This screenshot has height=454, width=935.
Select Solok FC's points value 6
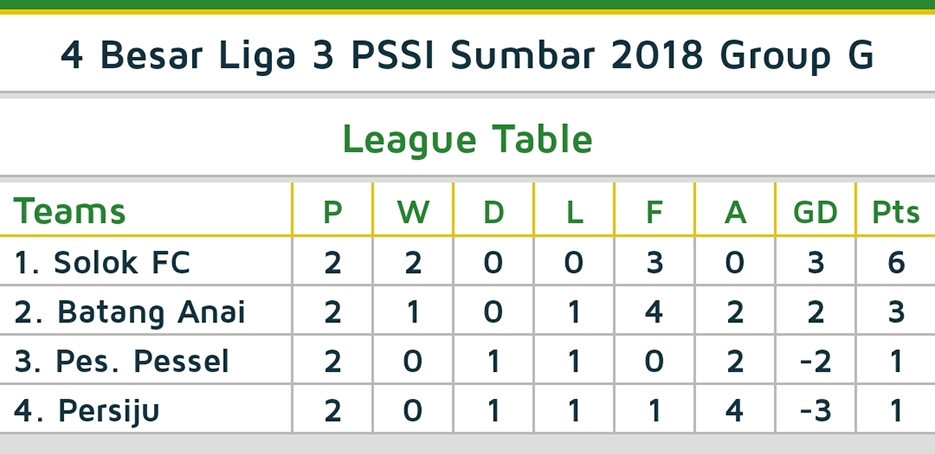(x=895, y=262)
